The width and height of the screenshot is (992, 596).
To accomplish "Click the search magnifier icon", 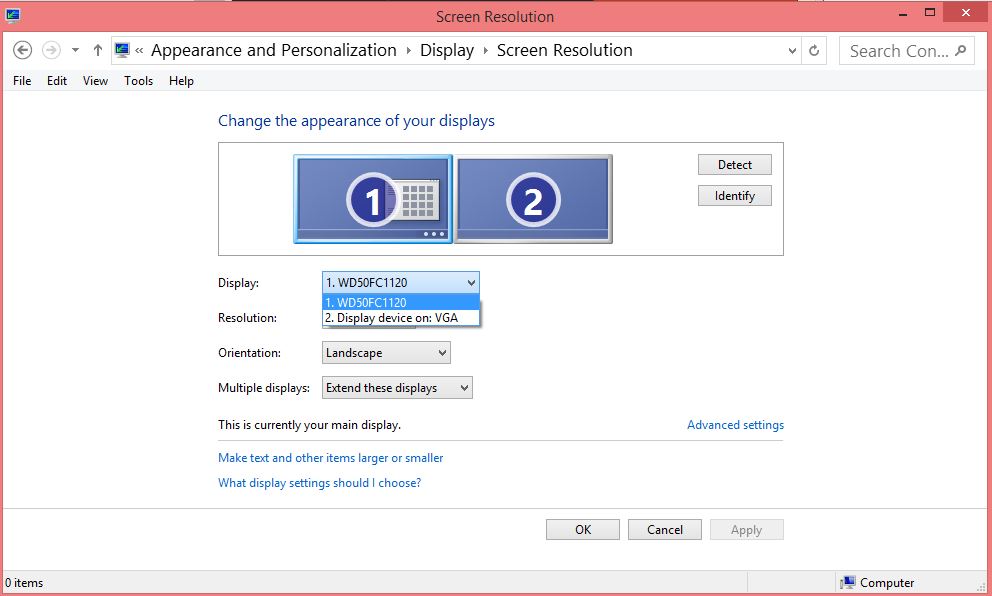I will pos(960,50).
